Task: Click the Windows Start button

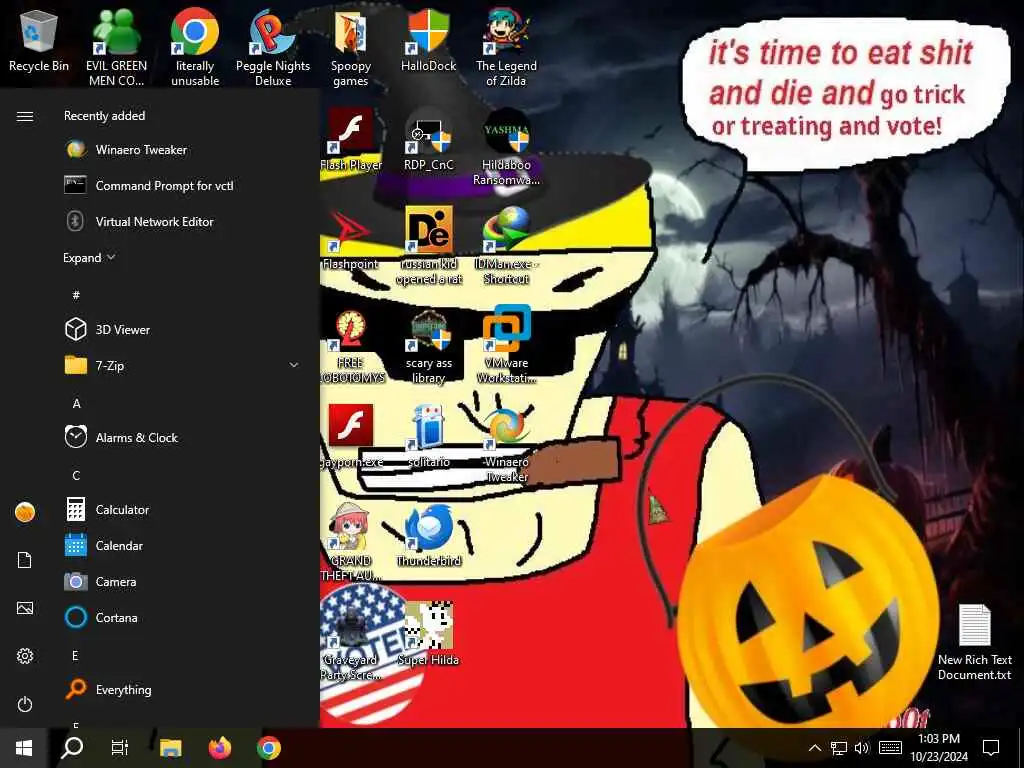Action: coord(24,748)
